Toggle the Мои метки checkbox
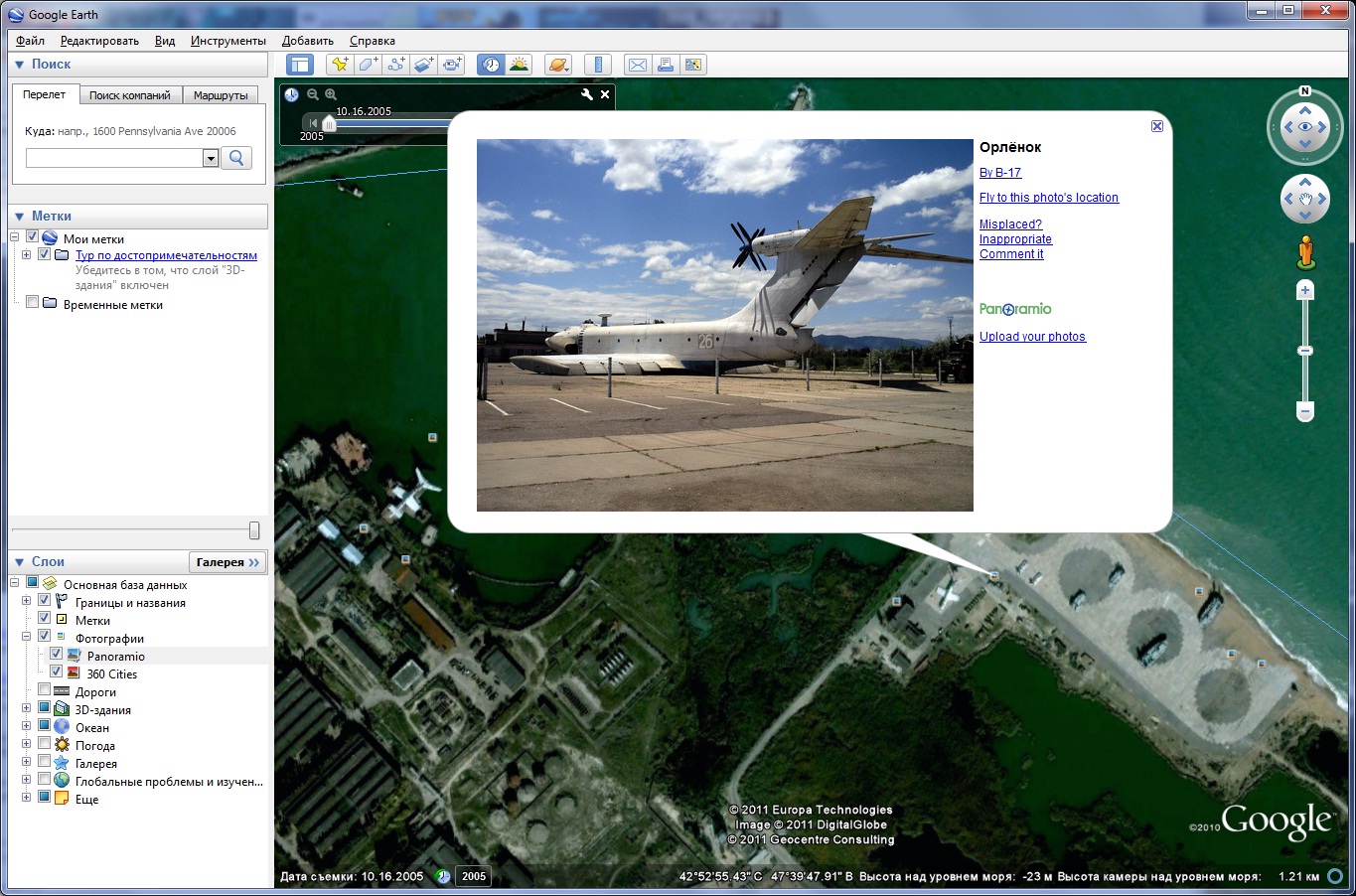The width and height of the screenshot is (1356, 896). point(32,237)
